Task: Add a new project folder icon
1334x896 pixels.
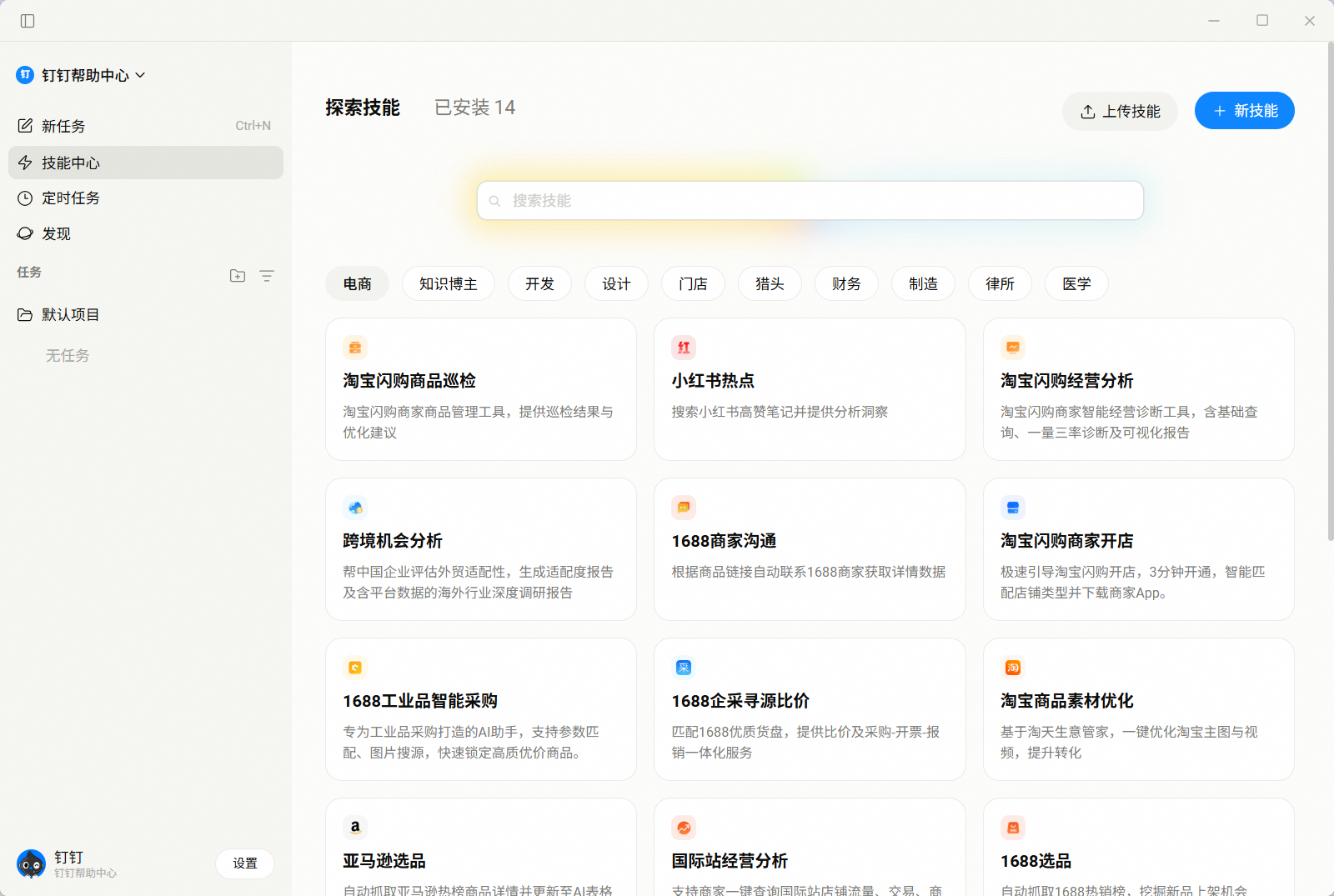Action: (x=238, y=276)
